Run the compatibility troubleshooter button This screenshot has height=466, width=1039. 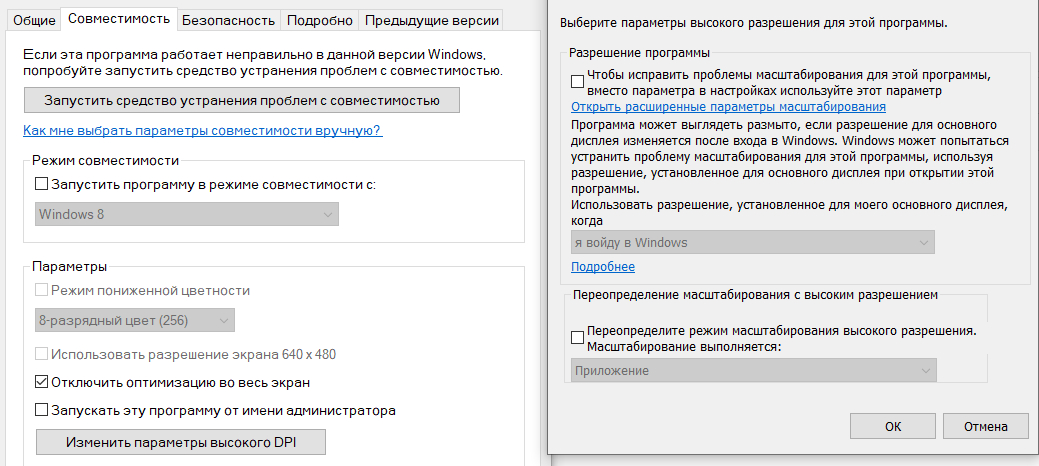point(241,100)
